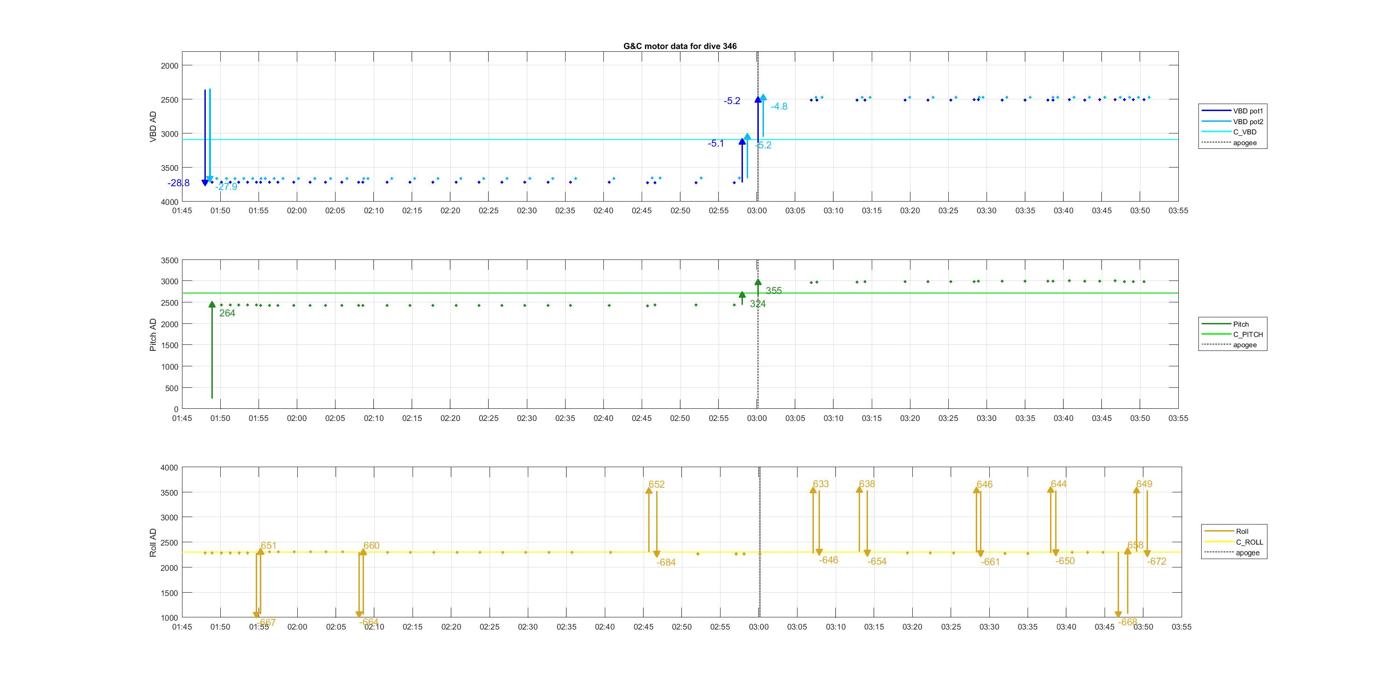Click the "02:30" time tick under the Roll plot
This screenshot has width=1400, height=693.
coord(528,627)
